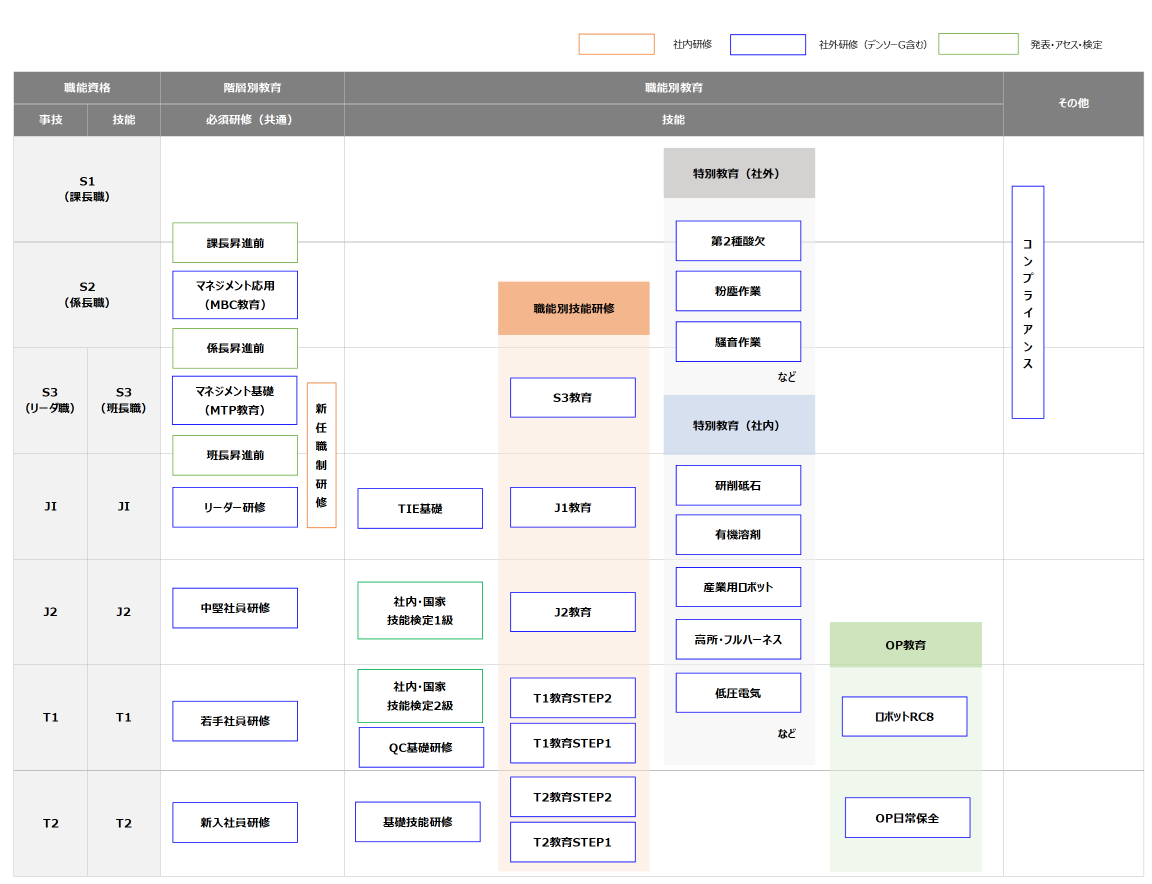
Task: Click the TIE基礎 training box
Action: point(420,509)
